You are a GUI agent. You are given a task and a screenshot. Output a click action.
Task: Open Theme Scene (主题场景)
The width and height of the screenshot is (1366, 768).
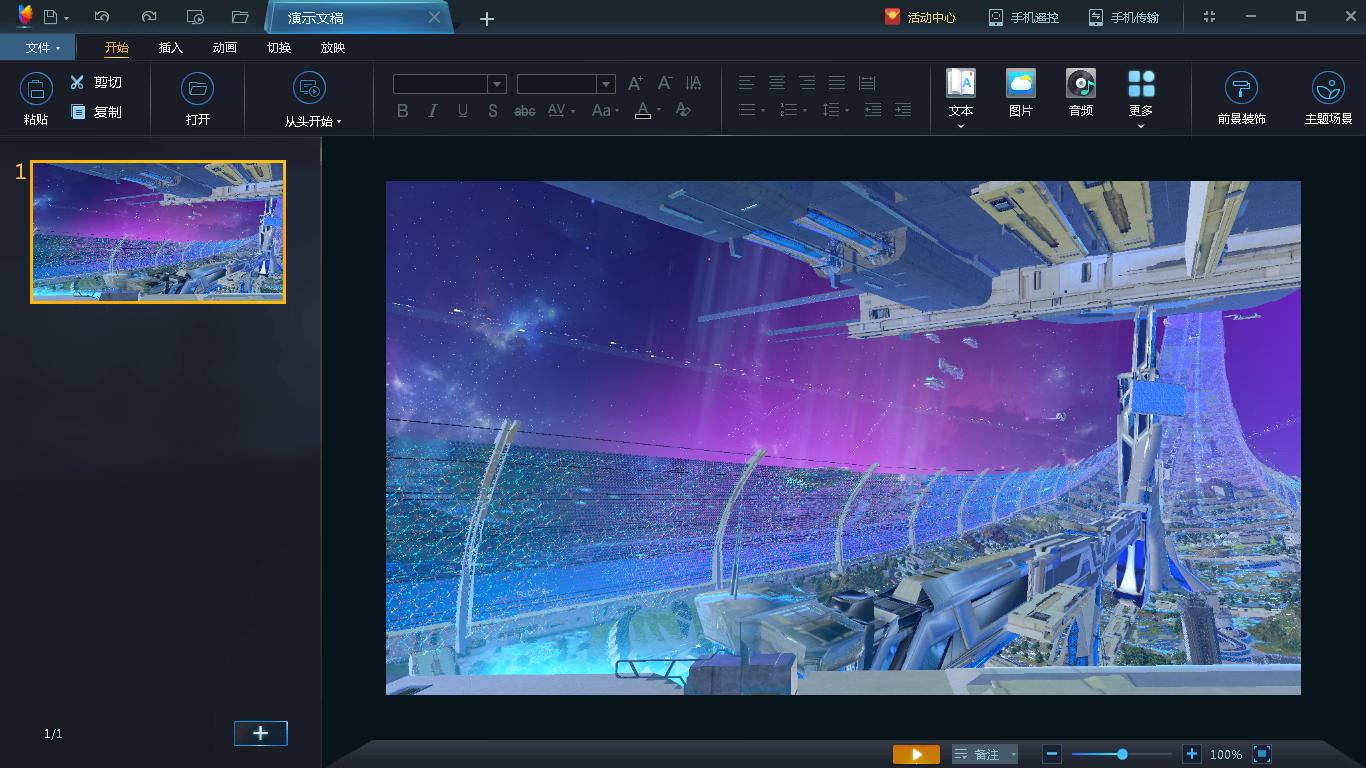pyautogui.click(x=1328, y=98)
